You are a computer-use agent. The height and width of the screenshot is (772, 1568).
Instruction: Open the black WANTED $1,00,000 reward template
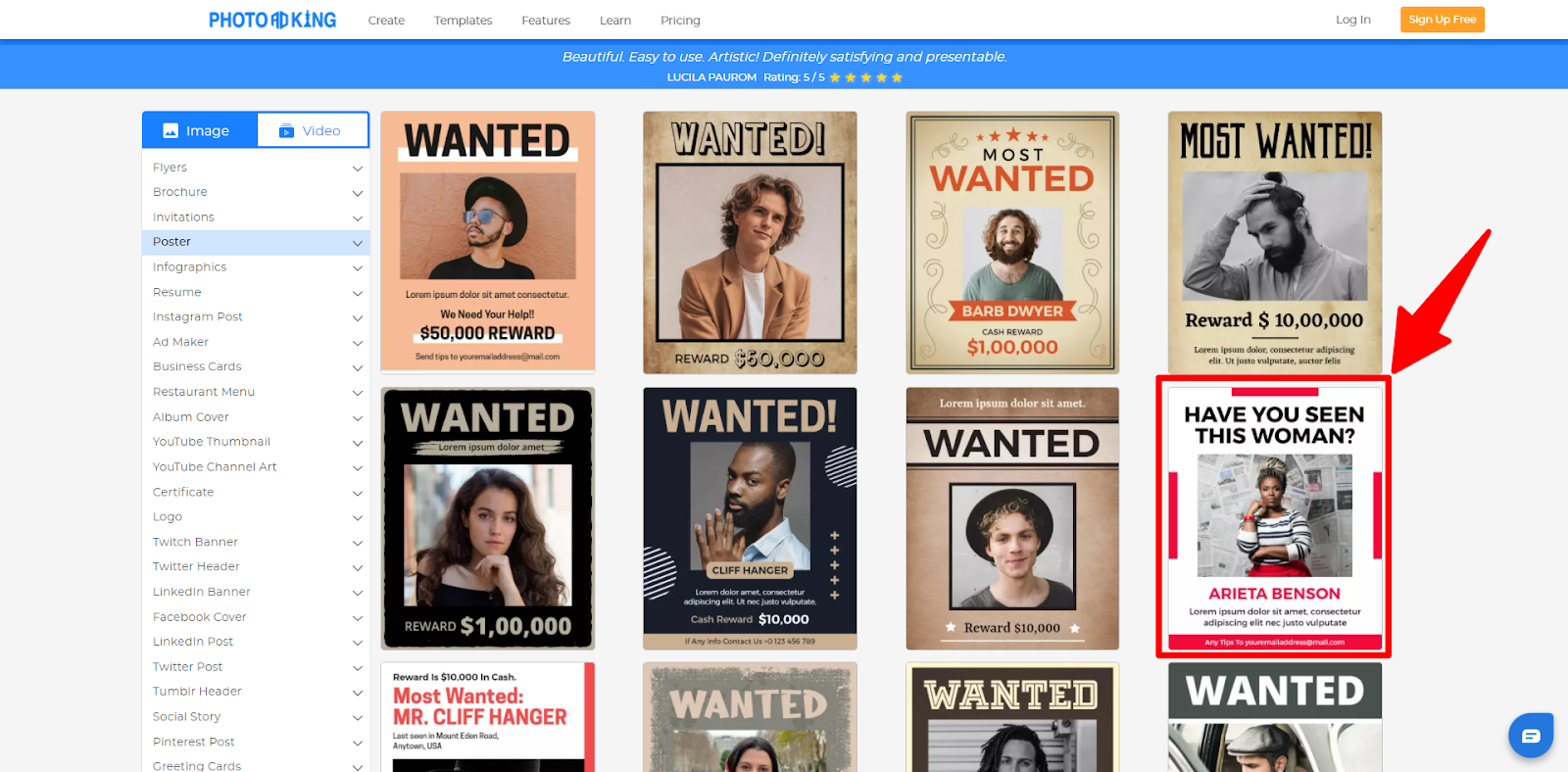(488, 518)
